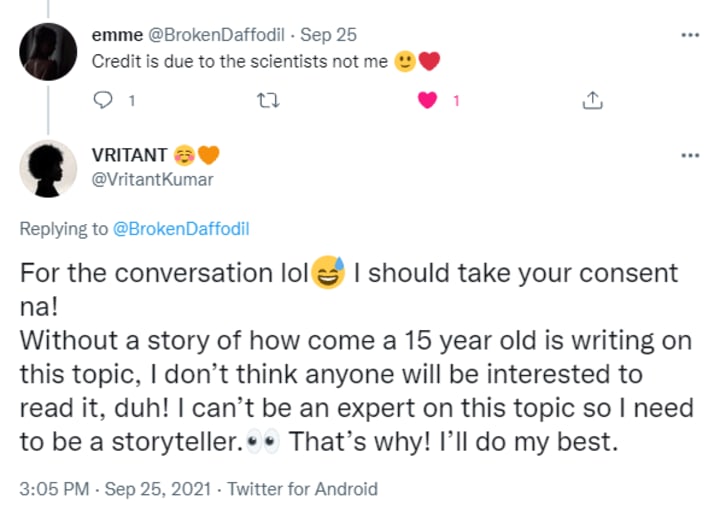Go to emme's display name profile
The width and height of the screenshot is (720, 517).
pos(117,35)
